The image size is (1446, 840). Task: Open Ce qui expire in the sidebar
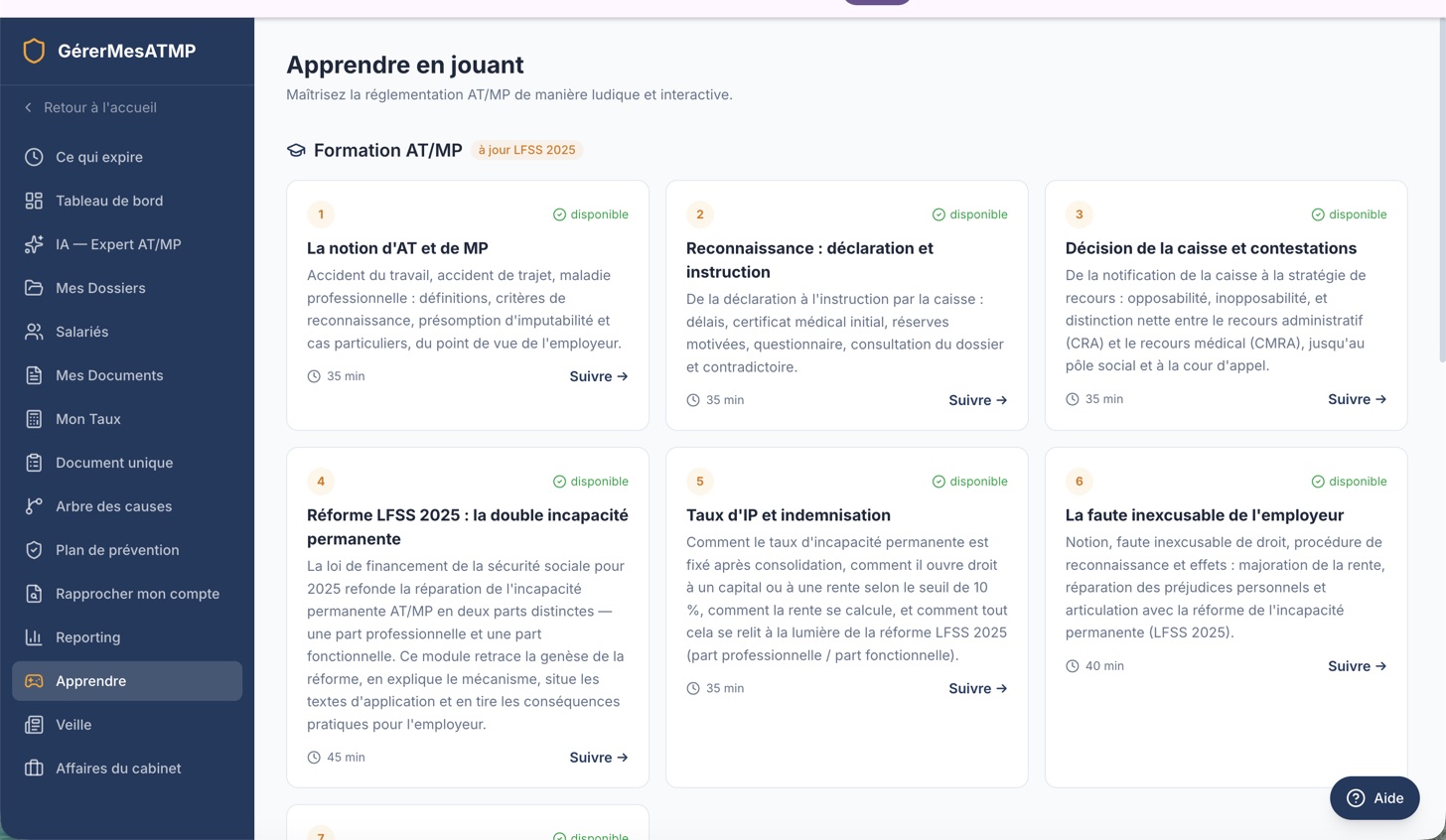pos(127,157)
